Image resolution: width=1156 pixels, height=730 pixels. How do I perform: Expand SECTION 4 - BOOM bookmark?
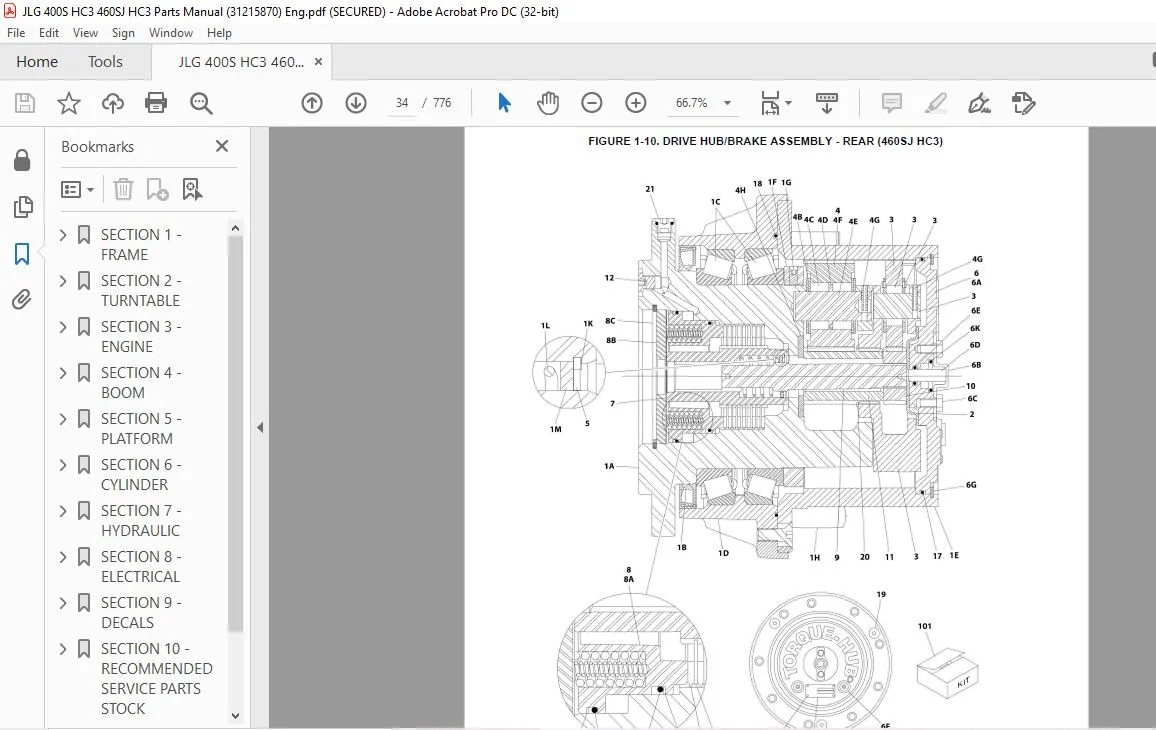click(63, 373)
